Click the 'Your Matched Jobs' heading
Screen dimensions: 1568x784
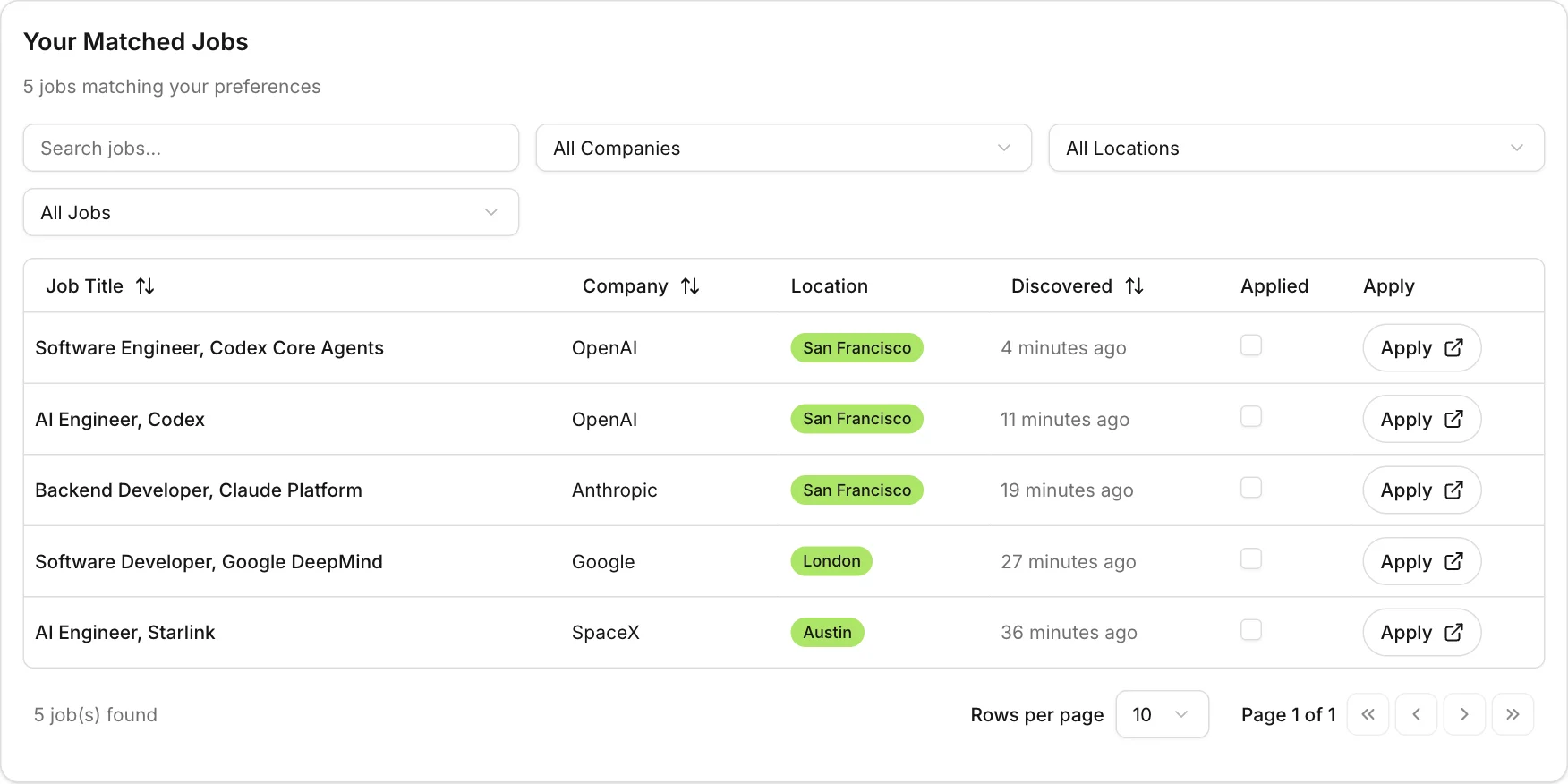(x=136, y=42)
